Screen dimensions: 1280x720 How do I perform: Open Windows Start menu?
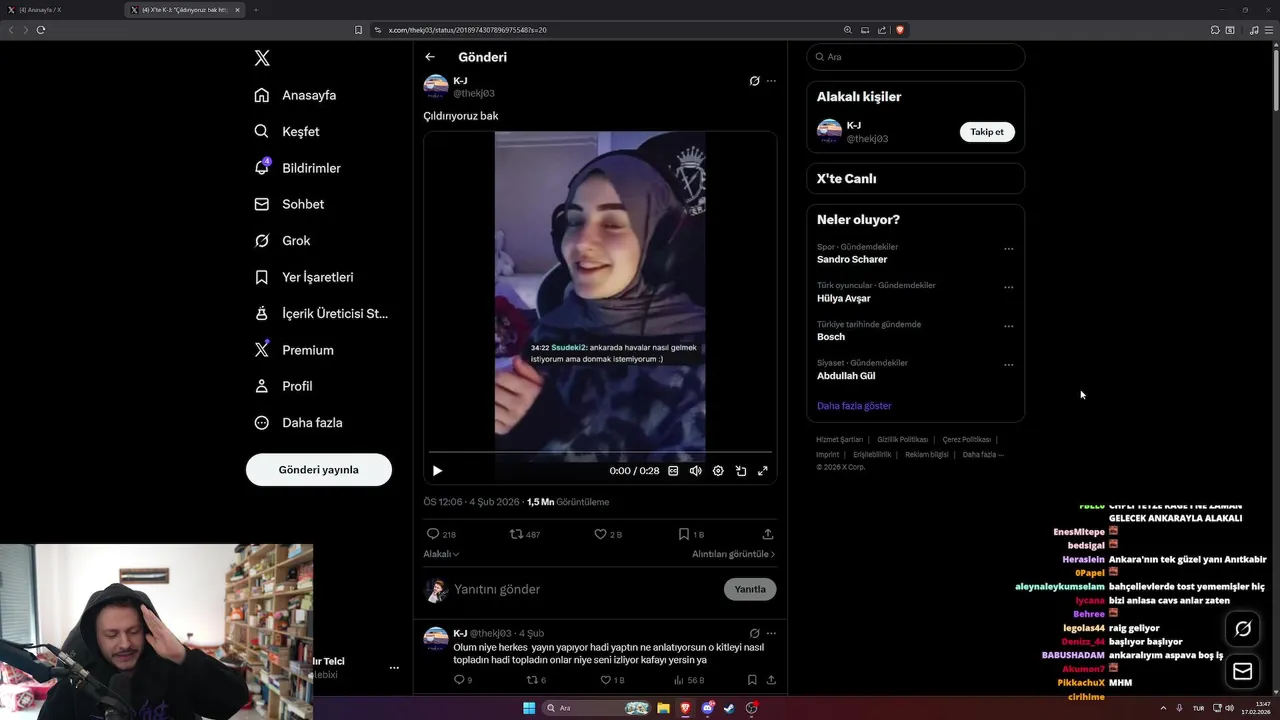[529, 708]
